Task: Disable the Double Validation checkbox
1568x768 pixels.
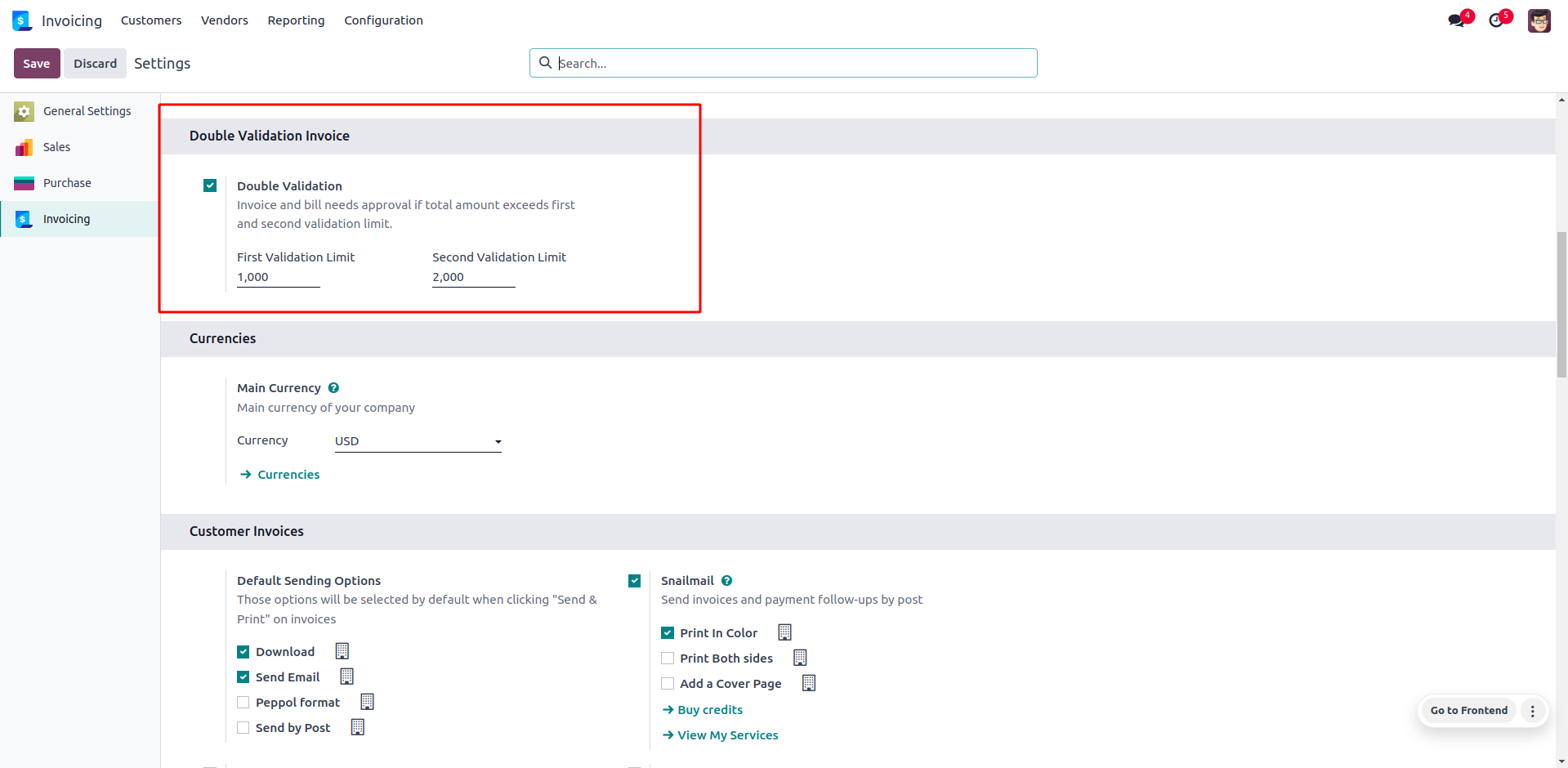Action: [x=210, y=185]
